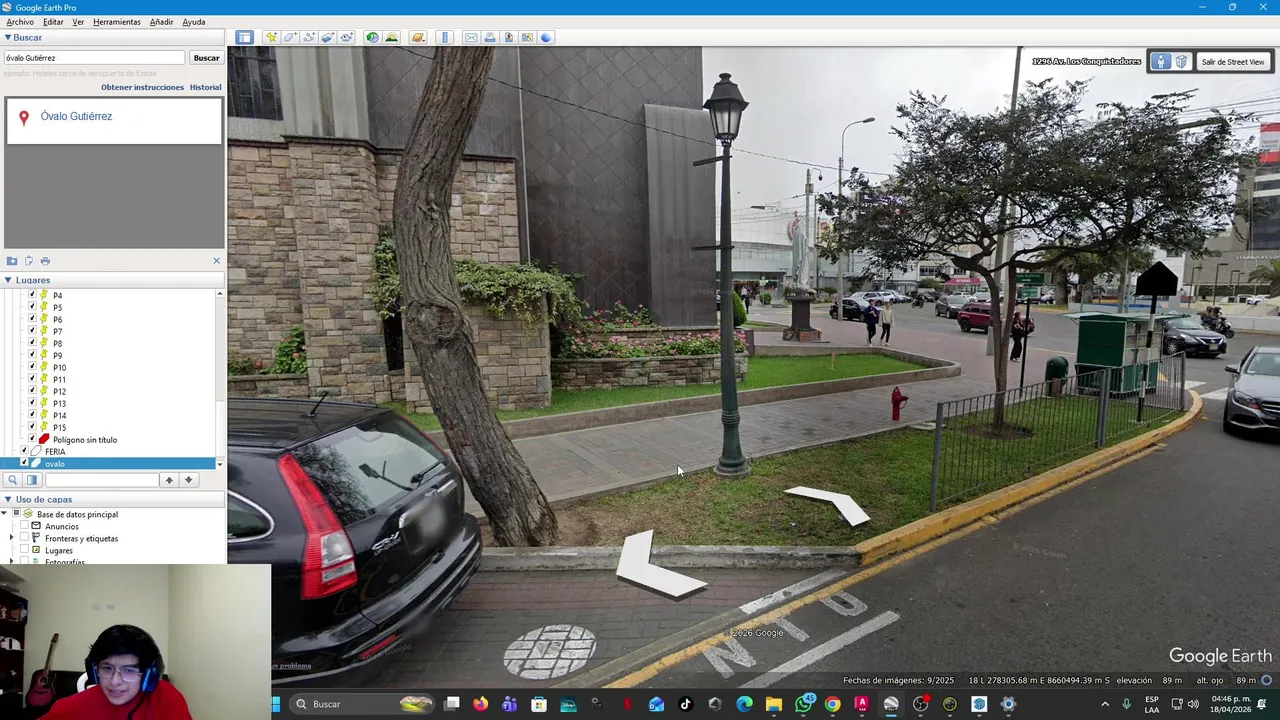1280x720 pixels.
Task: Select the Add Image Overlay tool
Action: tap(327, 37)
